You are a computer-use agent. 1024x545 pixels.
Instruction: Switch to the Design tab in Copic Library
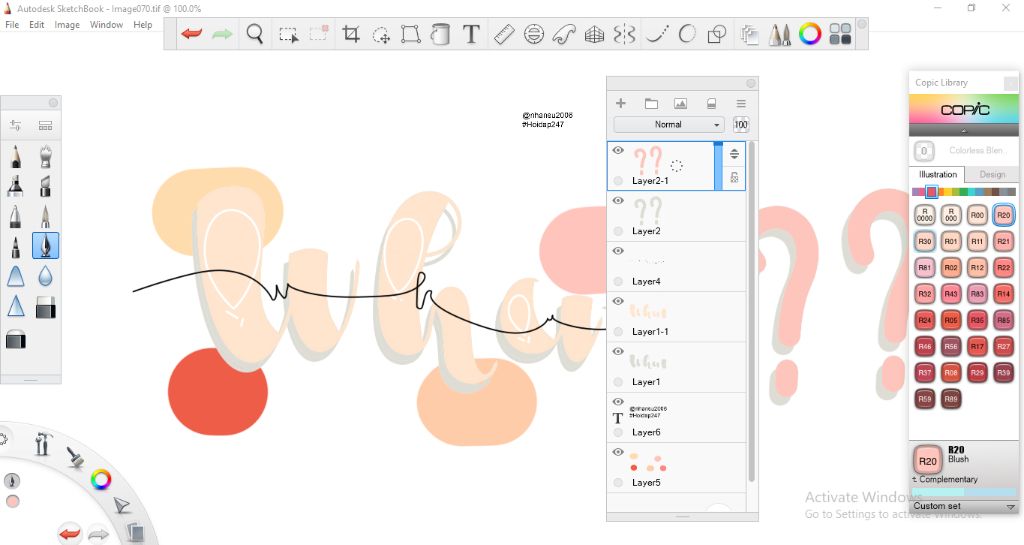[992, 174]
